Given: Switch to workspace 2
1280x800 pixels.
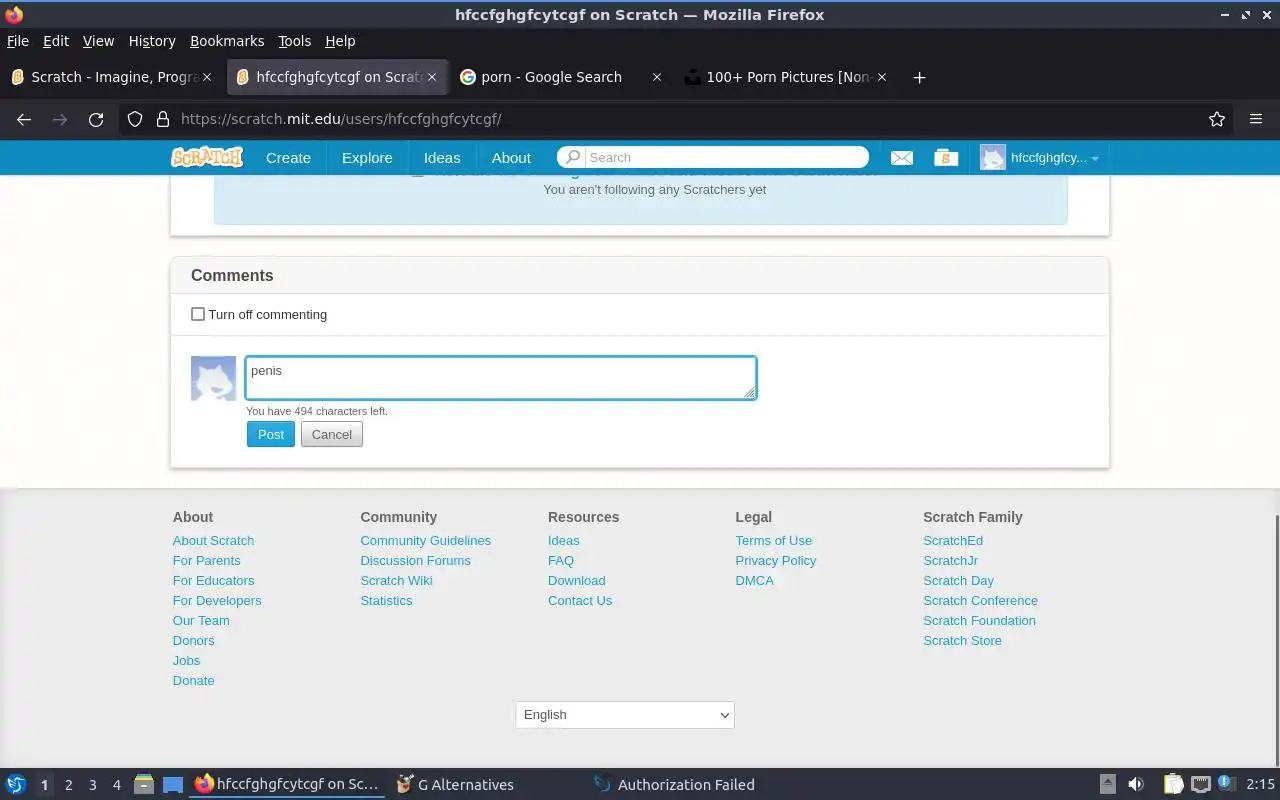Looking at the screenshot, I should 68,785.
